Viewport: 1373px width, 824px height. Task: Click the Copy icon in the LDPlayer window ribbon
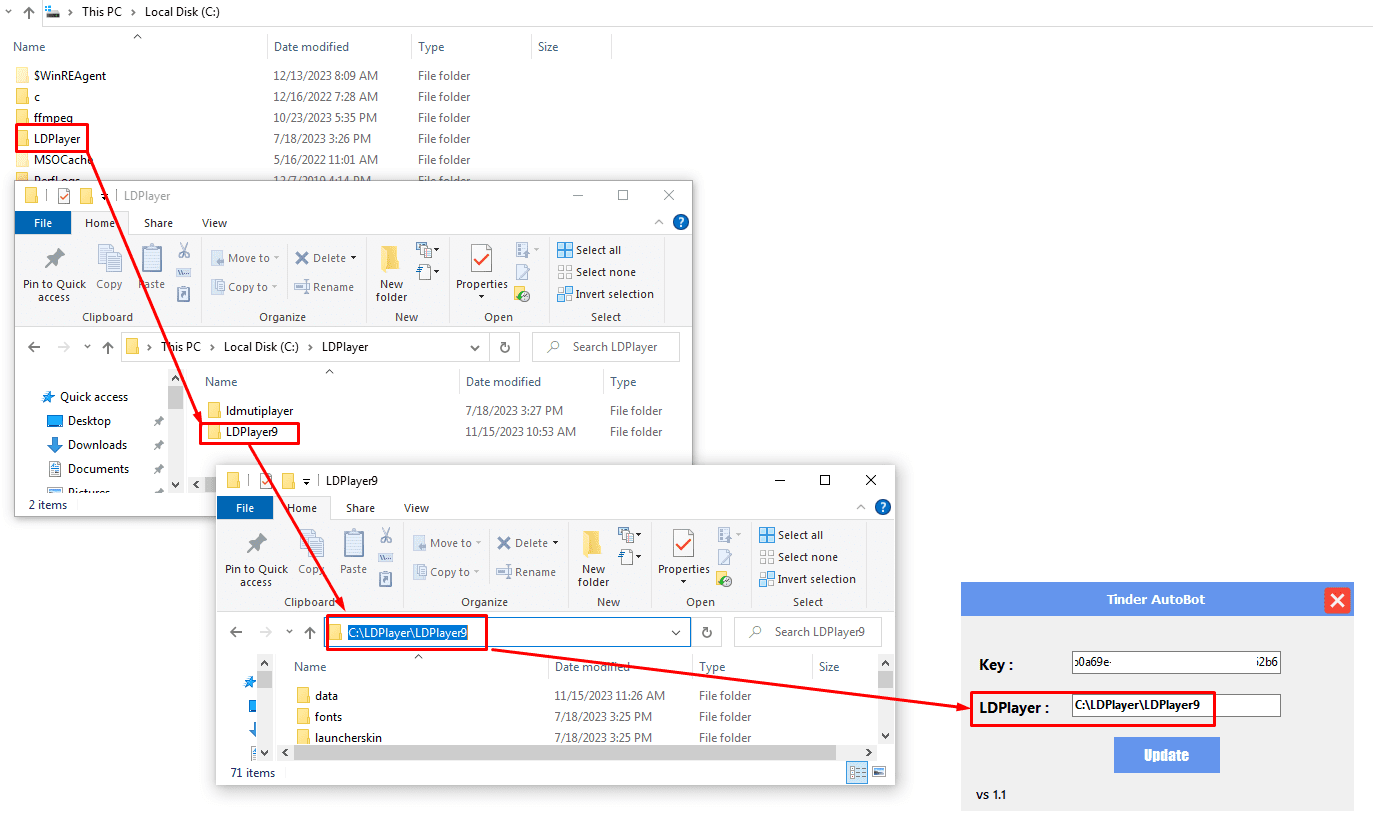click(109, 268)
